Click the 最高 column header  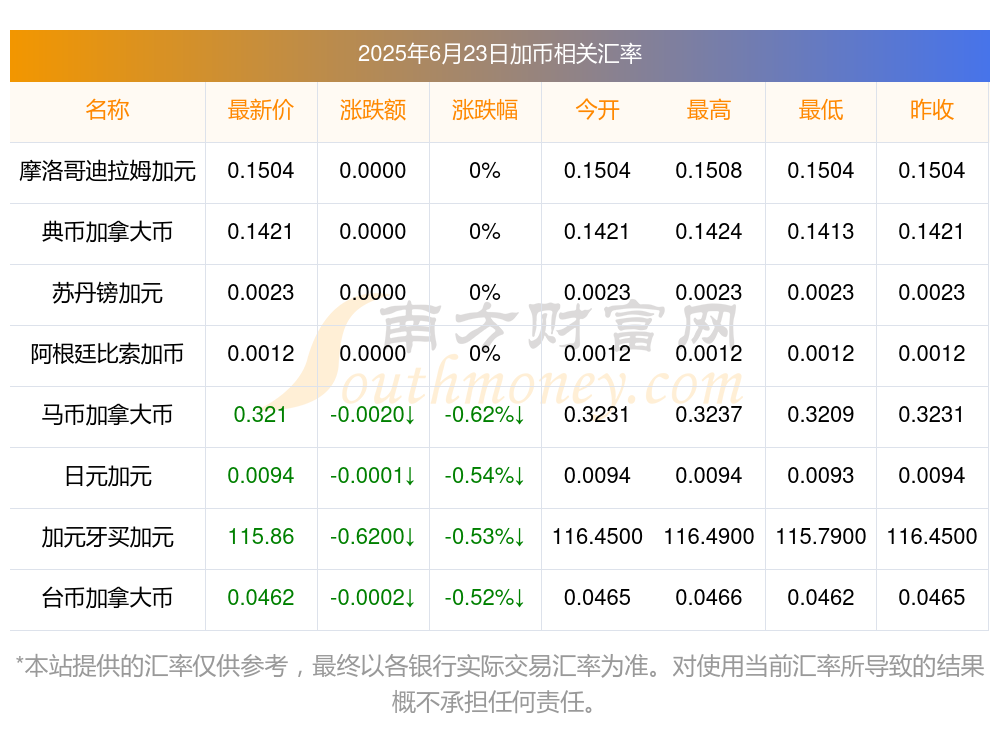[709, 110]
